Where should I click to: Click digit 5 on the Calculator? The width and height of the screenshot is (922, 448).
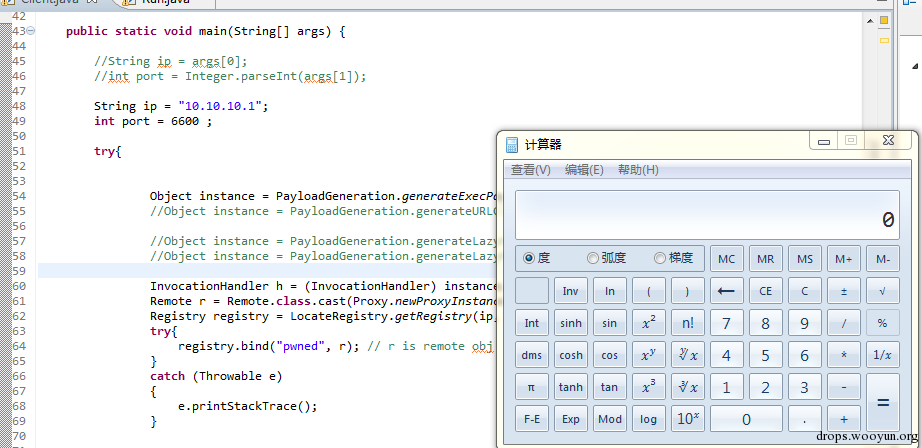click(766, 355)
